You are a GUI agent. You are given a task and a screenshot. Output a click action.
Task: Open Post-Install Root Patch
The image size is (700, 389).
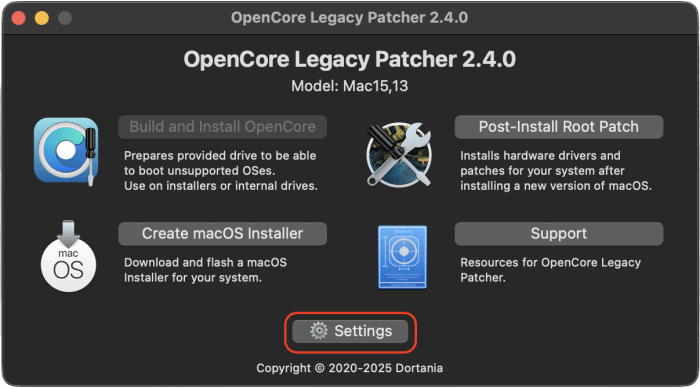[x=559, y=127]
